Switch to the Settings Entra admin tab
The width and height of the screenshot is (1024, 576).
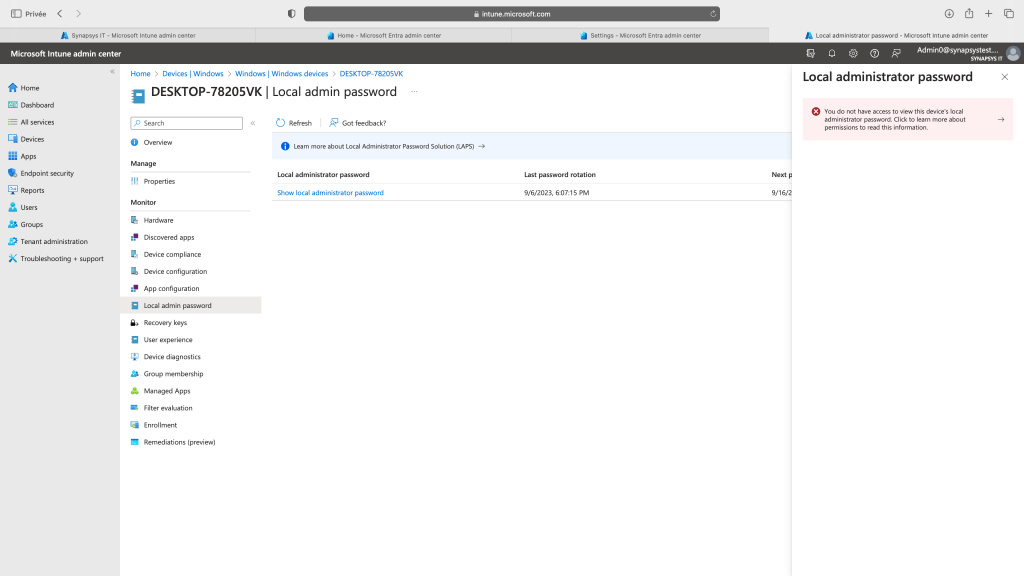click(640, 35)
